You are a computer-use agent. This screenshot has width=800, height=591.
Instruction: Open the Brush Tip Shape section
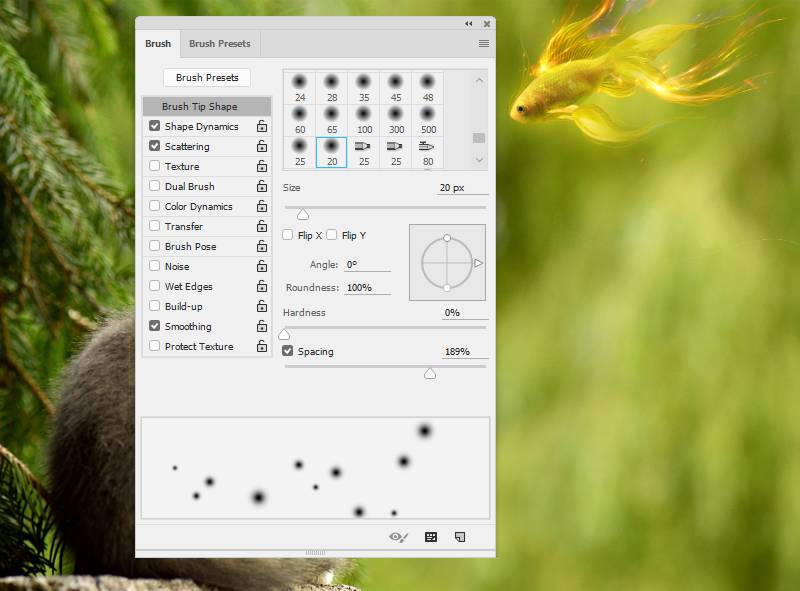pos(207,106)
